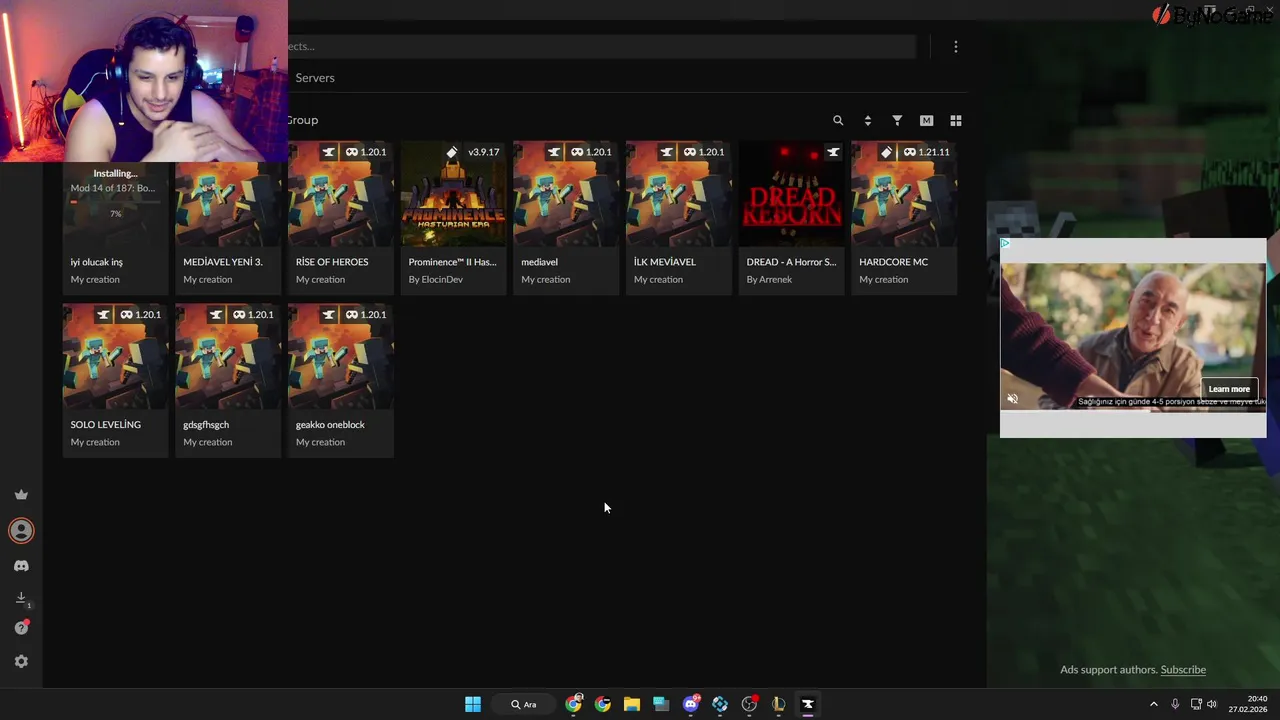Click 'By Arrenek' author text

tap(769, 280)
